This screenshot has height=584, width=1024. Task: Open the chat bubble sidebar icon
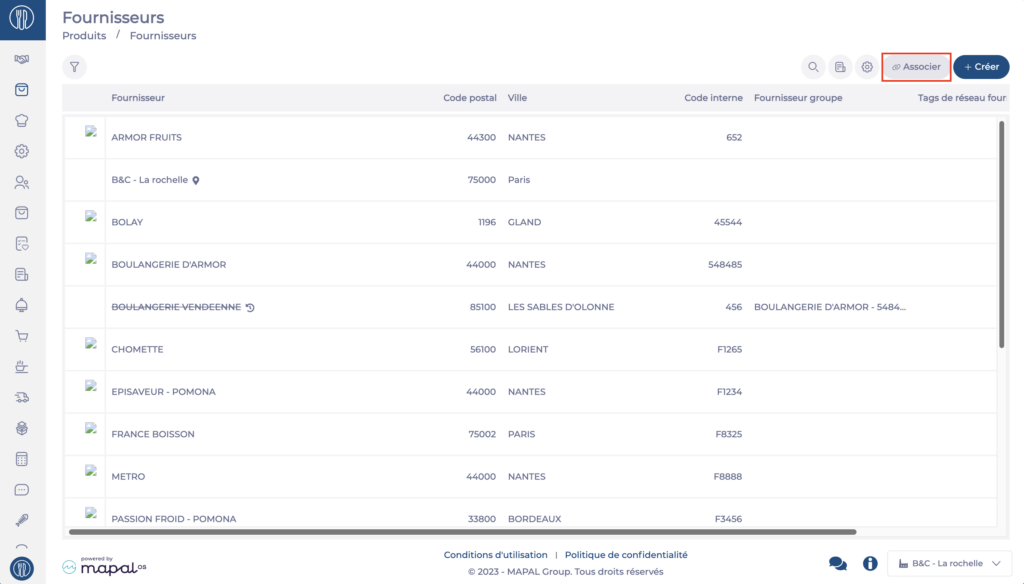click(22, 489)
